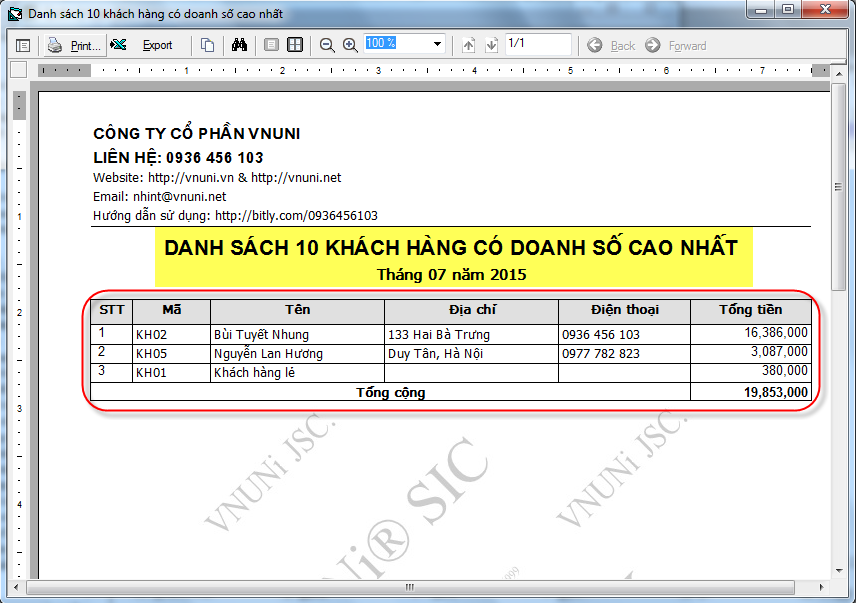The height and width of the screenshot is (603, 856).
Task: Click the vertical scrollbar down arrow
Action: click(x=838, y=570)
